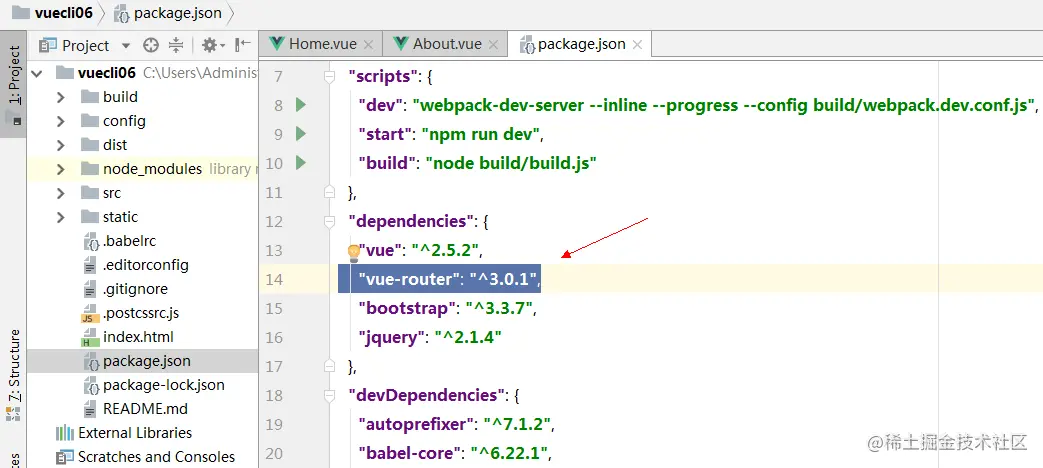Select the build folder in tree
1043x468 pixels.
pyautogui.click(x=120, y=97)
